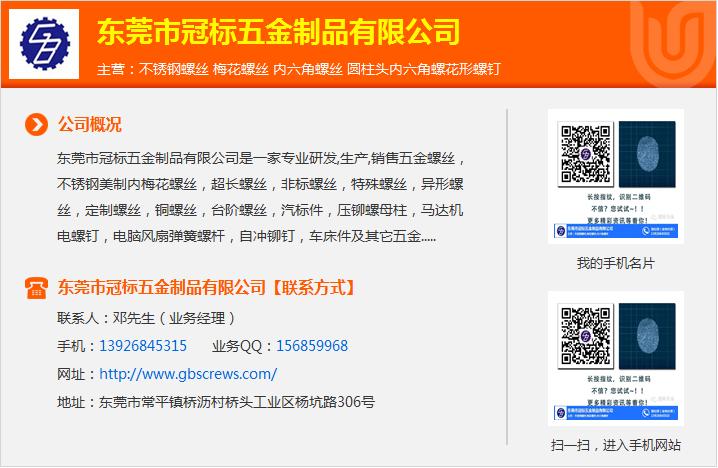Click the QR code above 我的手机名片
The image size is (718, 468).
coord(585,150)
